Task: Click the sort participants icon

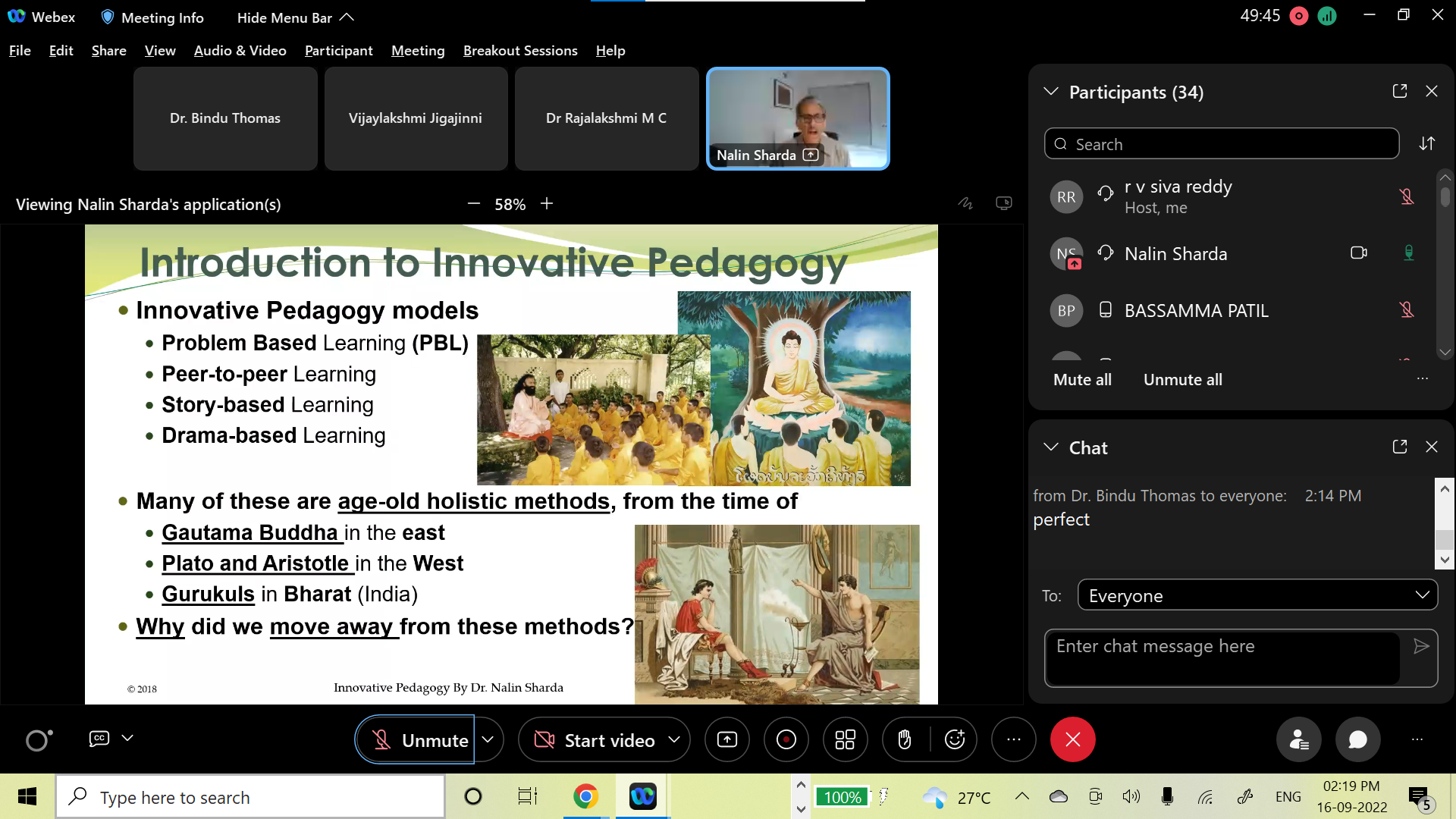Action: [x=1427, y=143]
